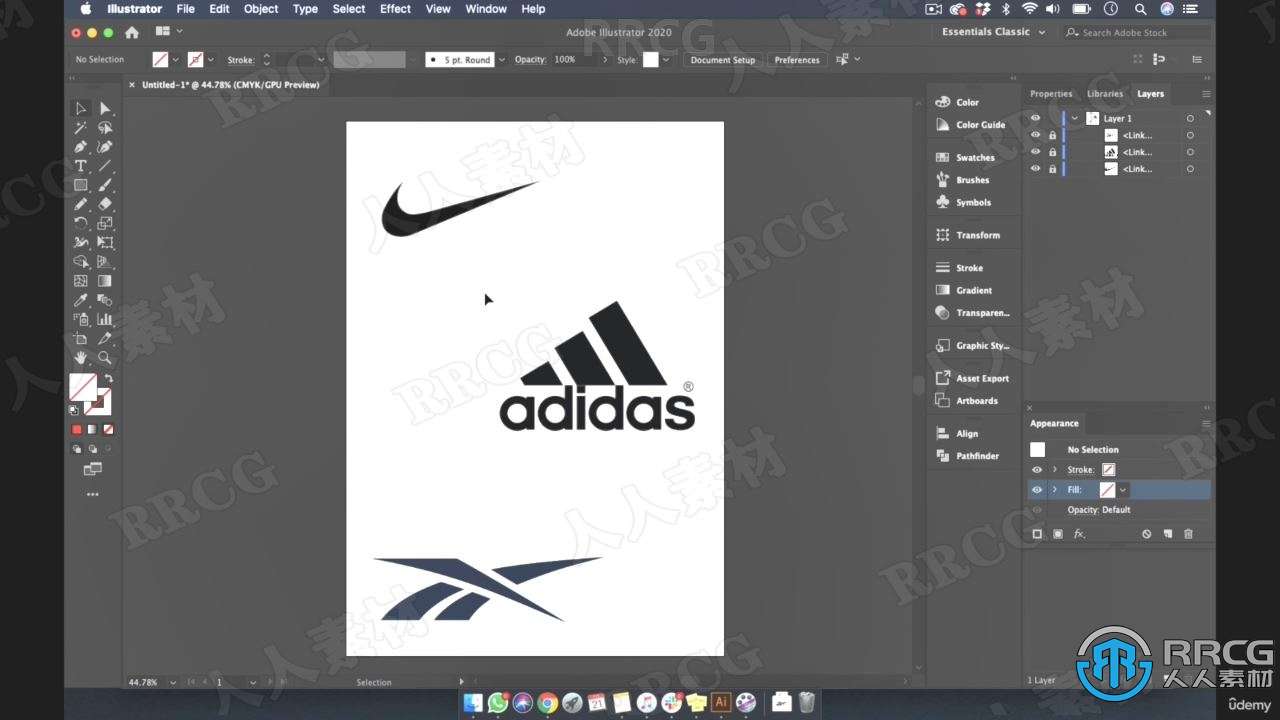This screenshot has height=720, width=1280.
Task: Select the Eyedropper tool
Action: pyautogui.click(x=81, y=300)
